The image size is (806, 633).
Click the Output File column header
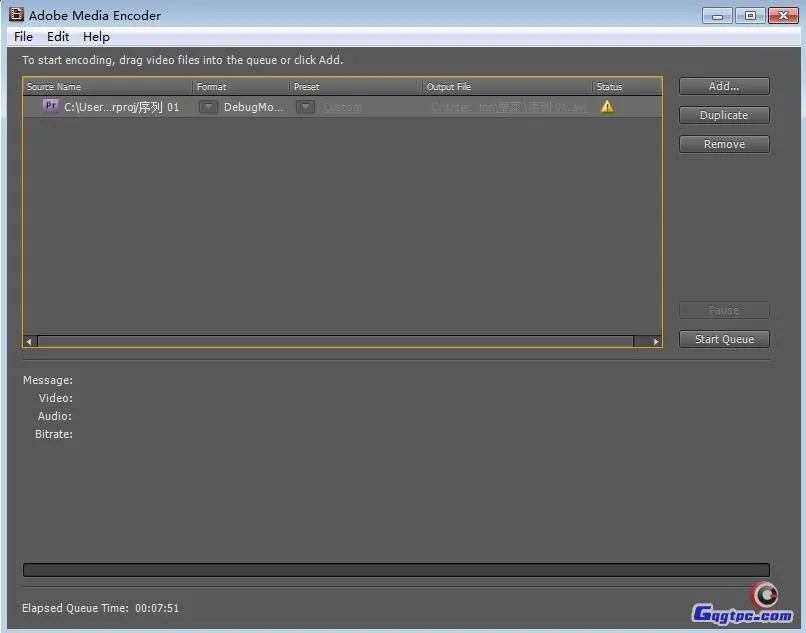click(x=507, y=86)
